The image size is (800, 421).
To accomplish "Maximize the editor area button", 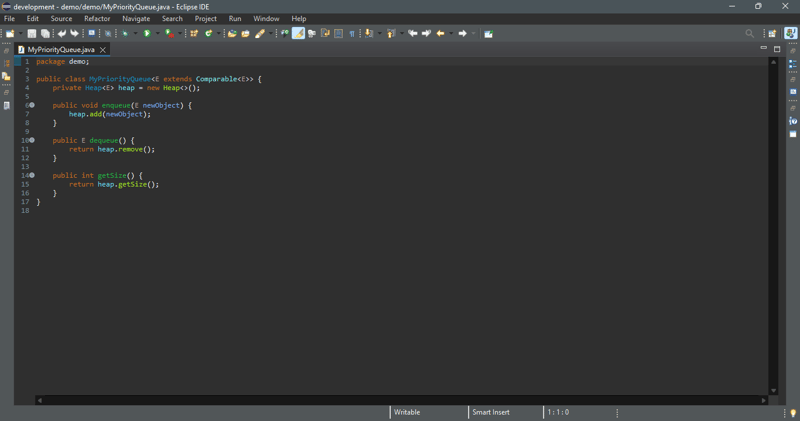I will pos(777,49).
